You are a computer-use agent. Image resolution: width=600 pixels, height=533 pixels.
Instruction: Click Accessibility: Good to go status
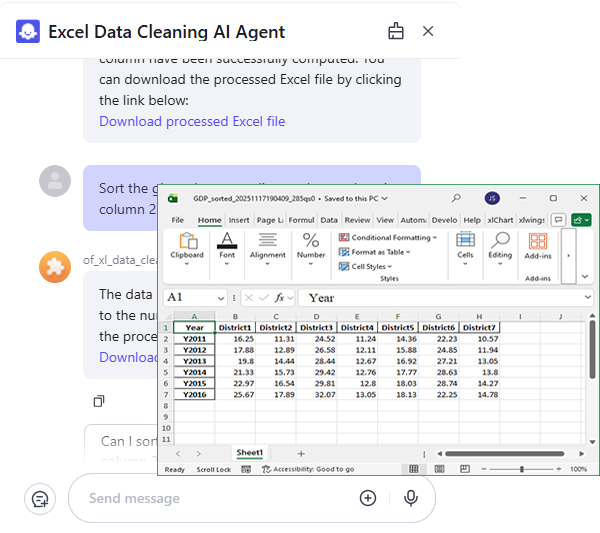[308, 469]
